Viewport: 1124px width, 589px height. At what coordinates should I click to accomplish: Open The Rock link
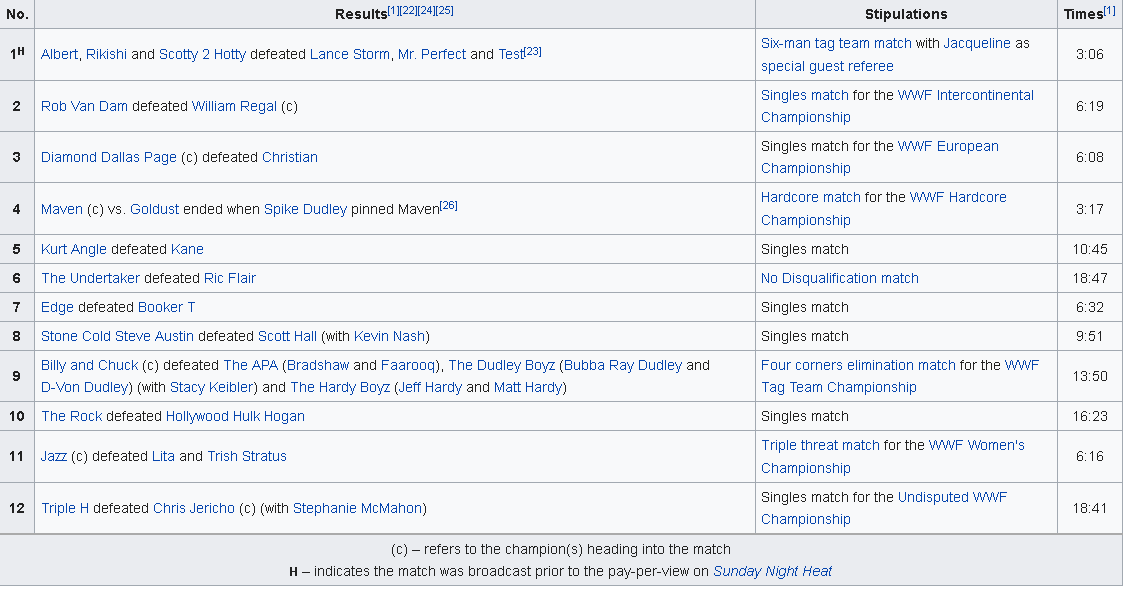72,416
